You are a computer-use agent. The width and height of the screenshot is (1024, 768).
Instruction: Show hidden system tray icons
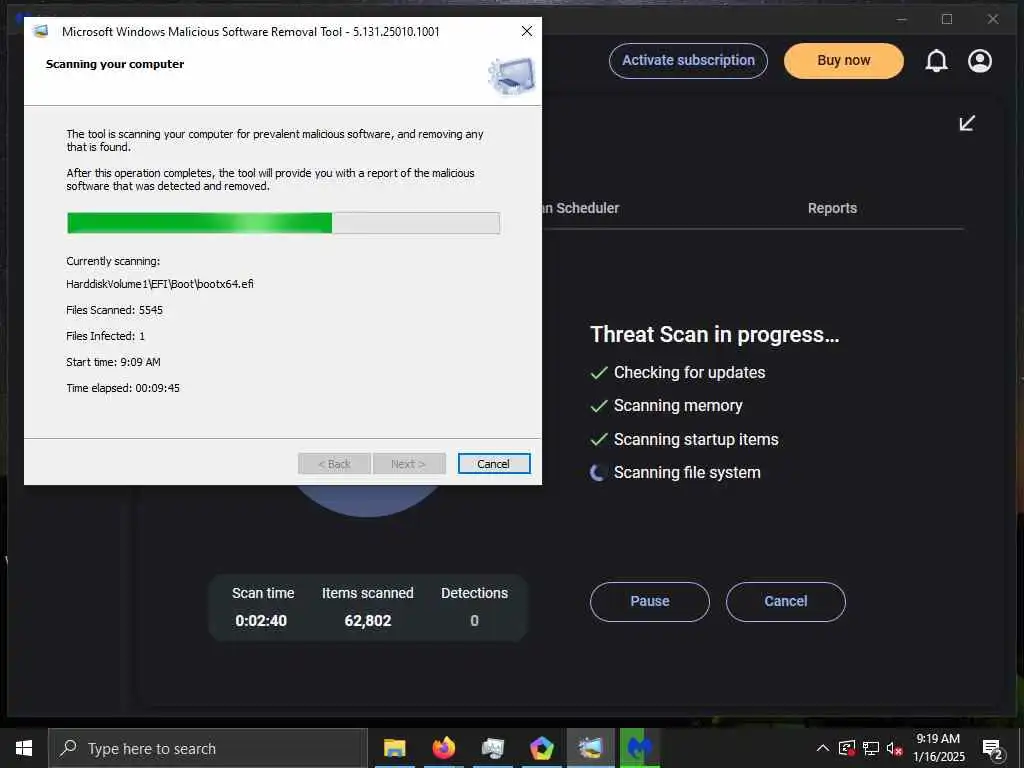click(823, 748)
